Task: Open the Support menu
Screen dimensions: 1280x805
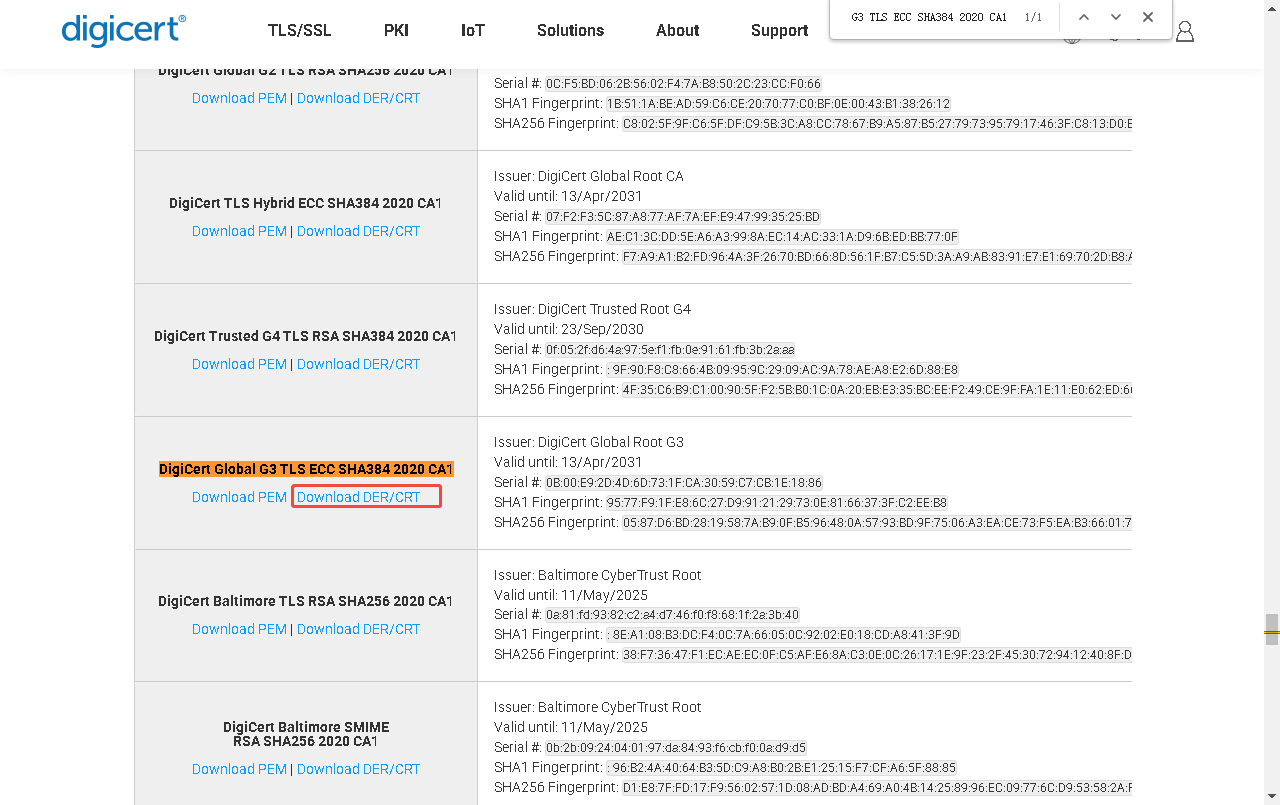Action: pos(779,30)
